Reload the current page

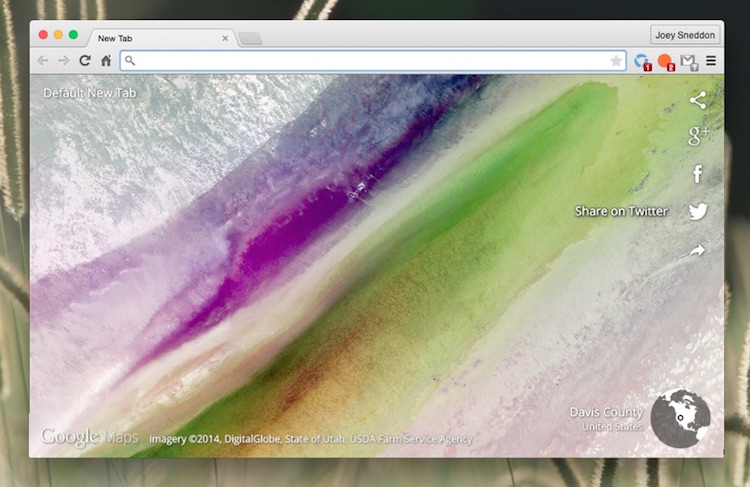pos(85,61)
